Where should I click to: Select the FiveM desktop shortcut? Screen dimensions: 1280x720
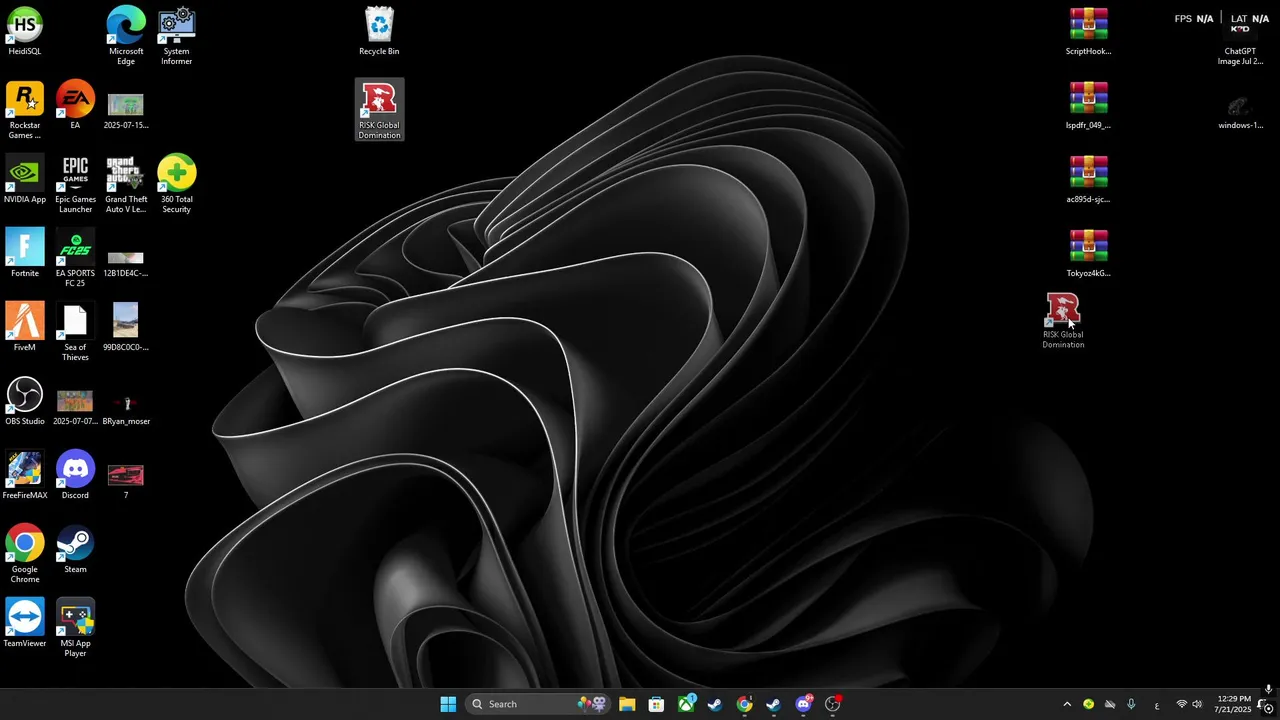tap(25, 327)
